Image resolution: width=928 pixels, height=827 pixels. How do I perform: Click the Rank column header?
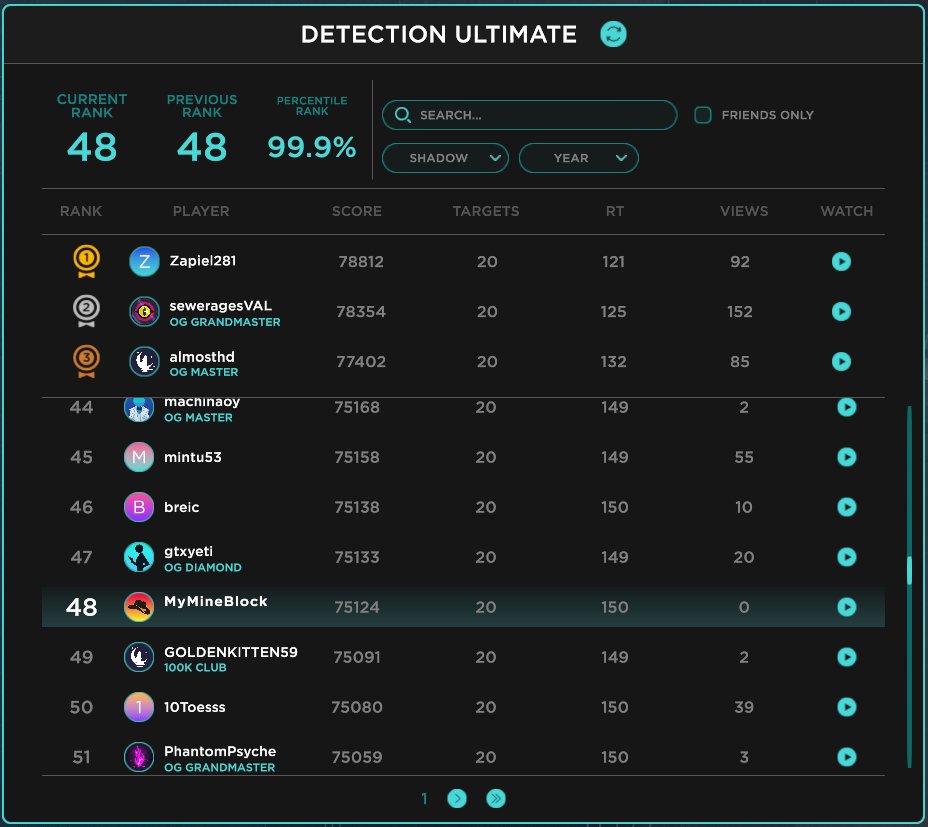click(x=81, y=211)
